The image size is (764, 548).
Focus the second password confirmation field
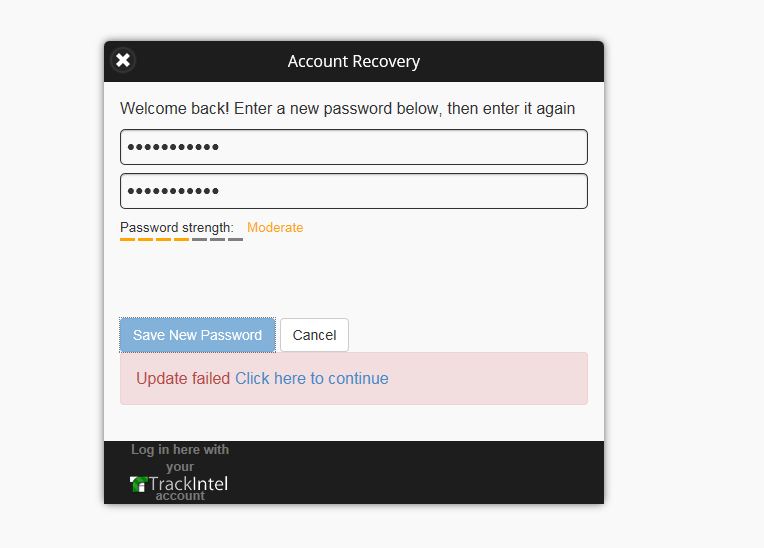pos(353,191)
